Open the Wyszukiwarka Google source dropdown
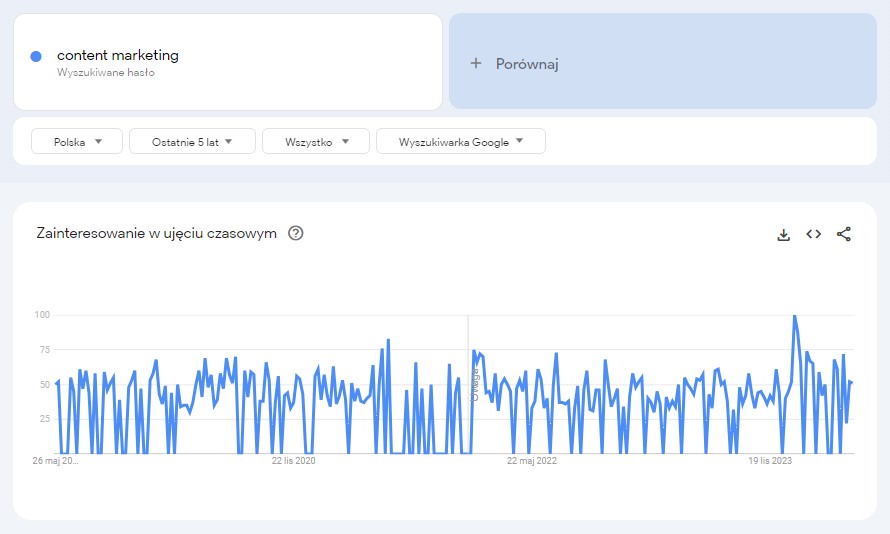The height and width of the screenshot is (534, 890). coord(460,142)
